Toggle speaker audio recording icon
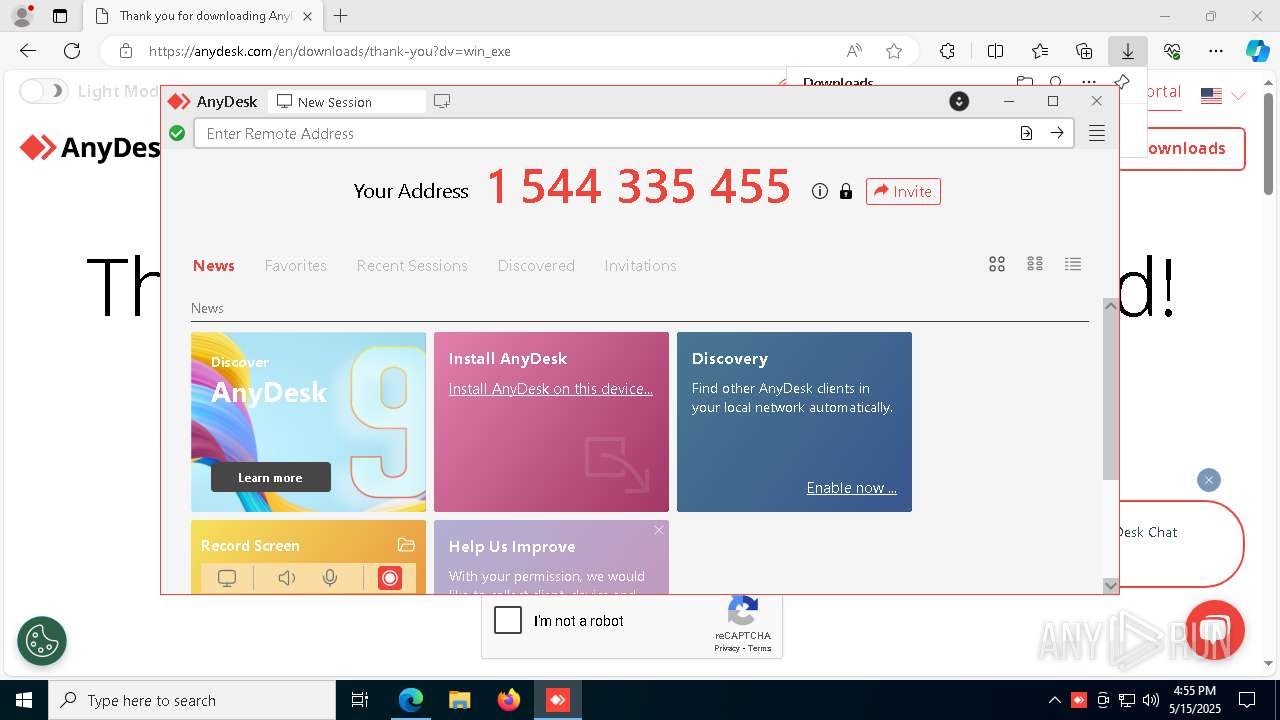This screenshot has width=1280, height=720. 286,578
